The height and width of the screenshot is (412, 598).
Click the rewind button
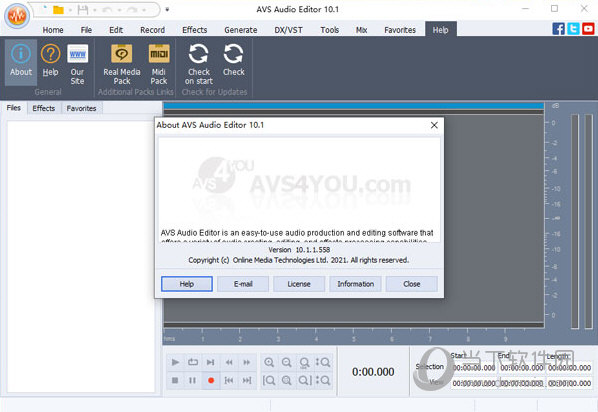click(229, 362)
